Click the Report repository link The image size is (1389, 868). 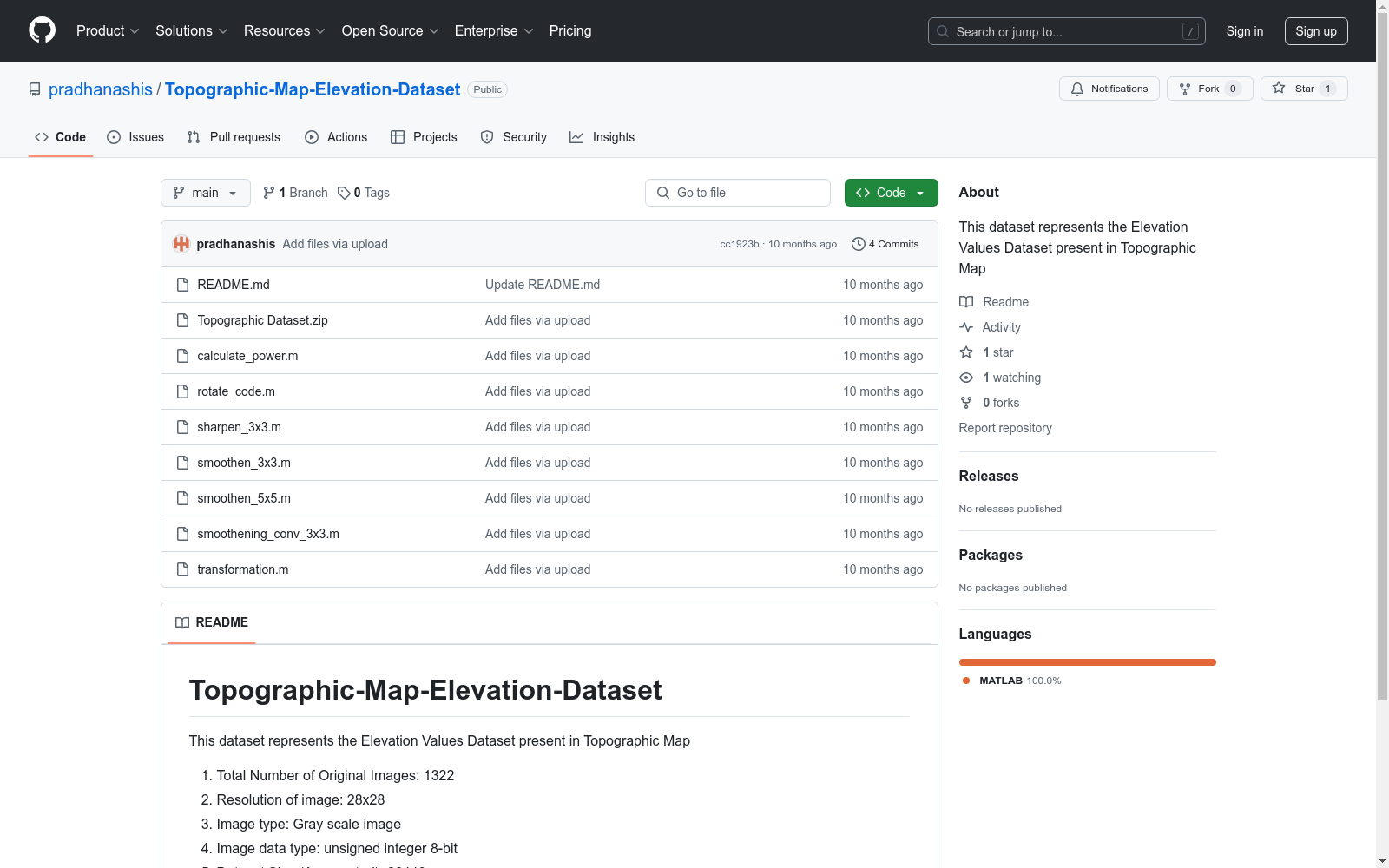1005,428
